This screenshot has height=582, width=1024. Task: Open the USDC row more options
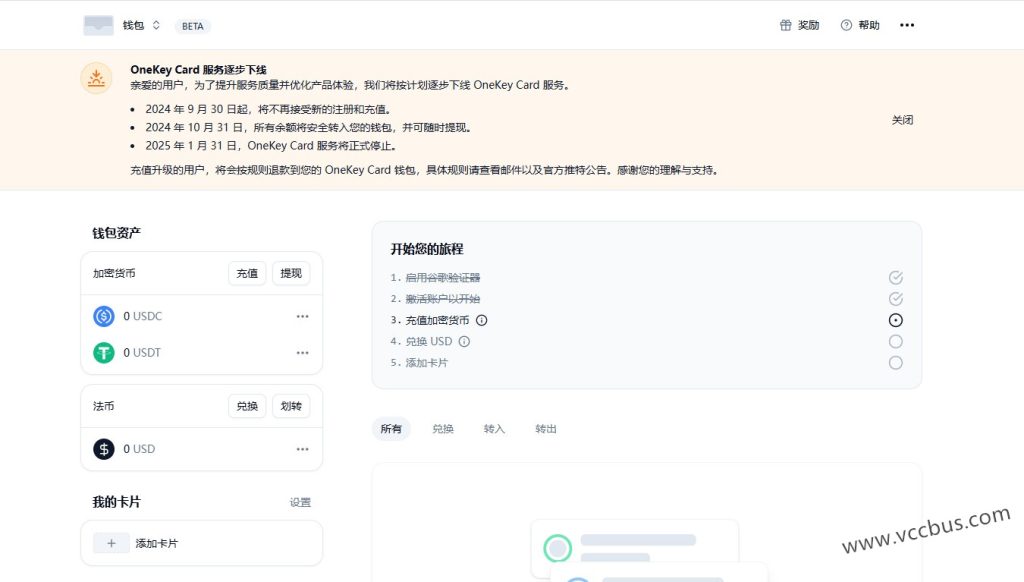(302, 316)
